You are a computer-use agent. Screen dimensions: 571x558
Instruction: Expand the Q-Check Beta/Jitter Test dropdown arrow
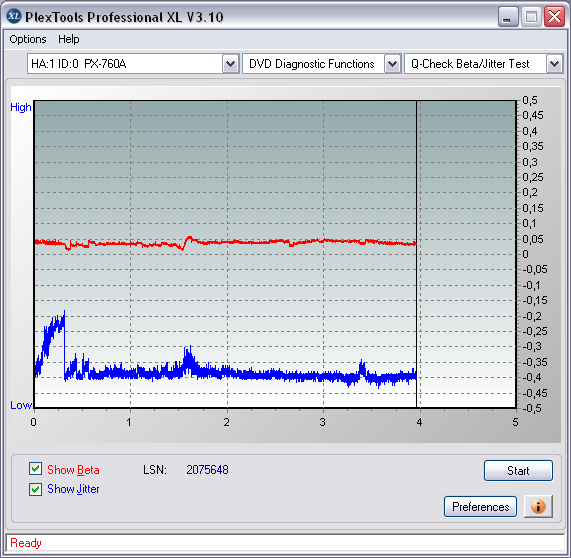(x=554, y=64)
